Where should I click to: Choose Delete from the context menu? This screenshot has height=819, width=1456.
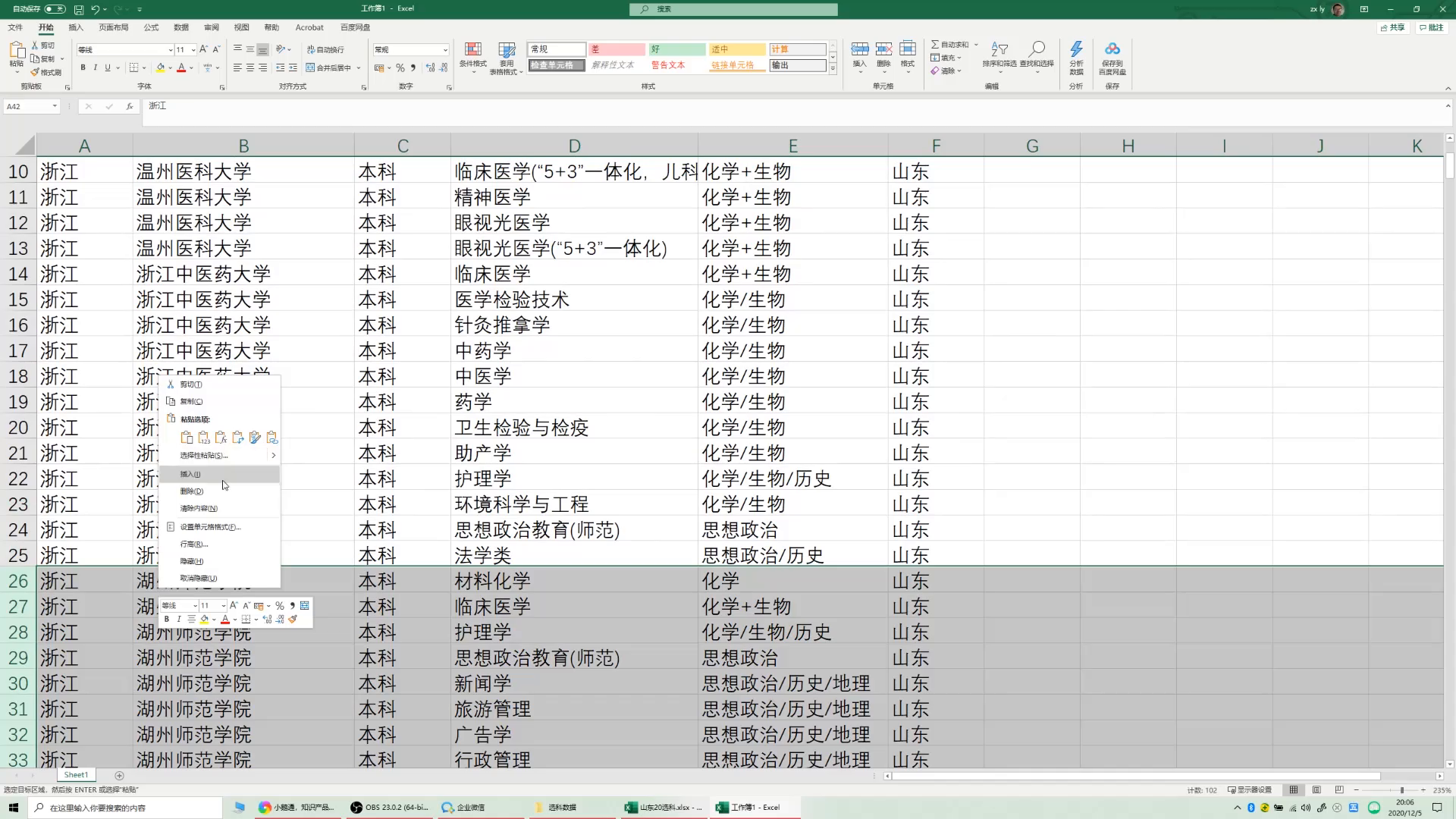point(191,491)
